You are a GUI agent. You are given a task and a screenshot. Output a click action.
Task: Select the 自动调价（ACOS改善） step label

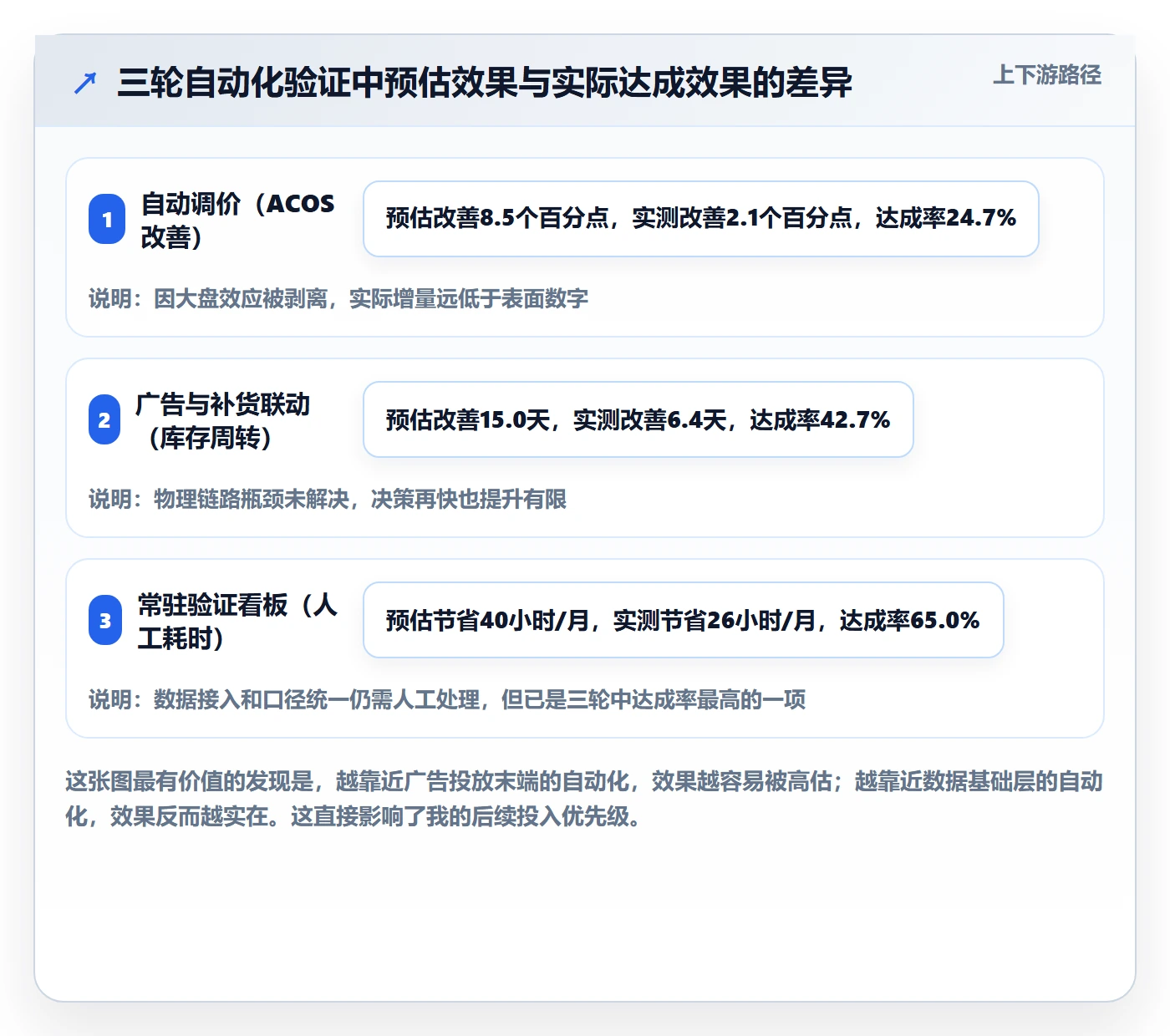238,220
